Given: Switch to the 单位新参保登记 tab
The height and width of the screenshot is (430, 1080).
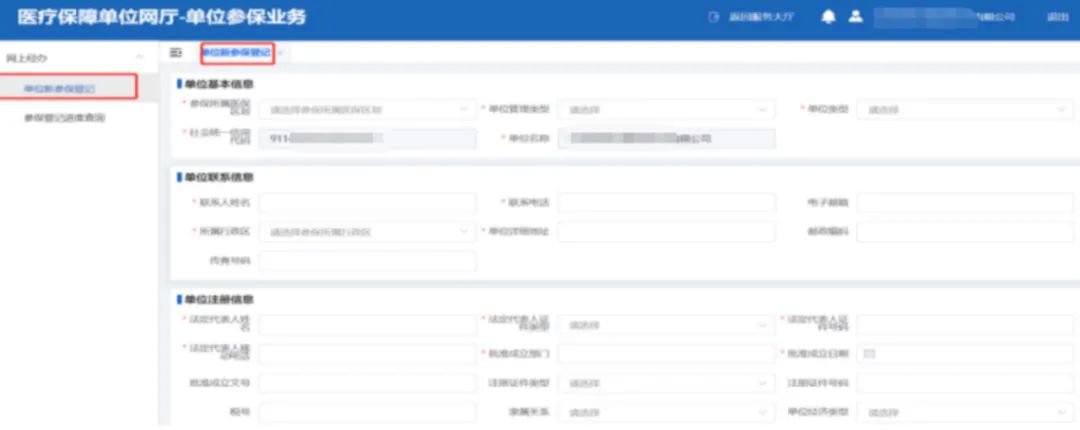Looking at the screenshot, I should (x=236, y=52).
